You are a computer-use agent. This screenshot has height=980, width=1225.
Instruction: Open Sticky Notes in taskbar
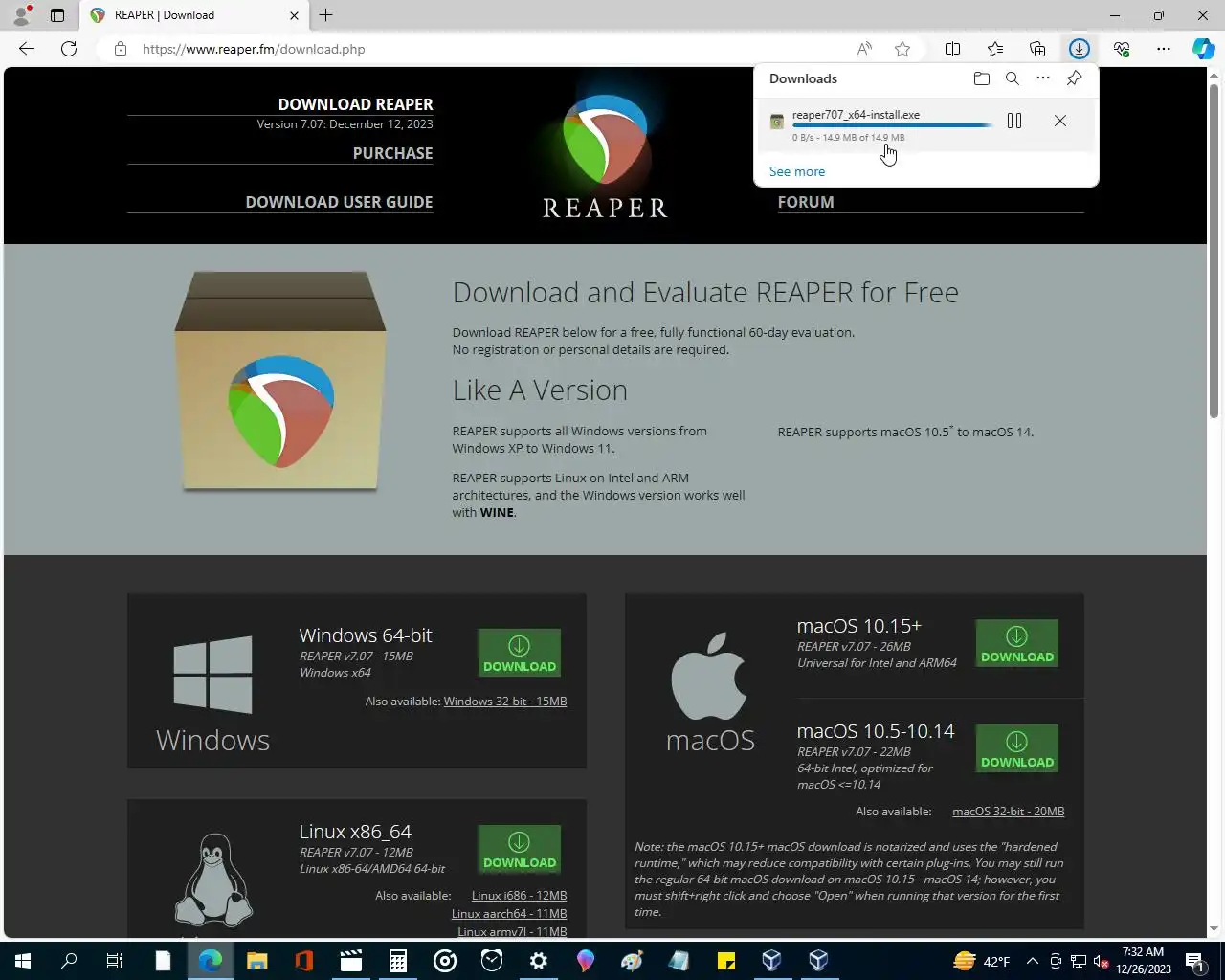(x=726, y=961)
